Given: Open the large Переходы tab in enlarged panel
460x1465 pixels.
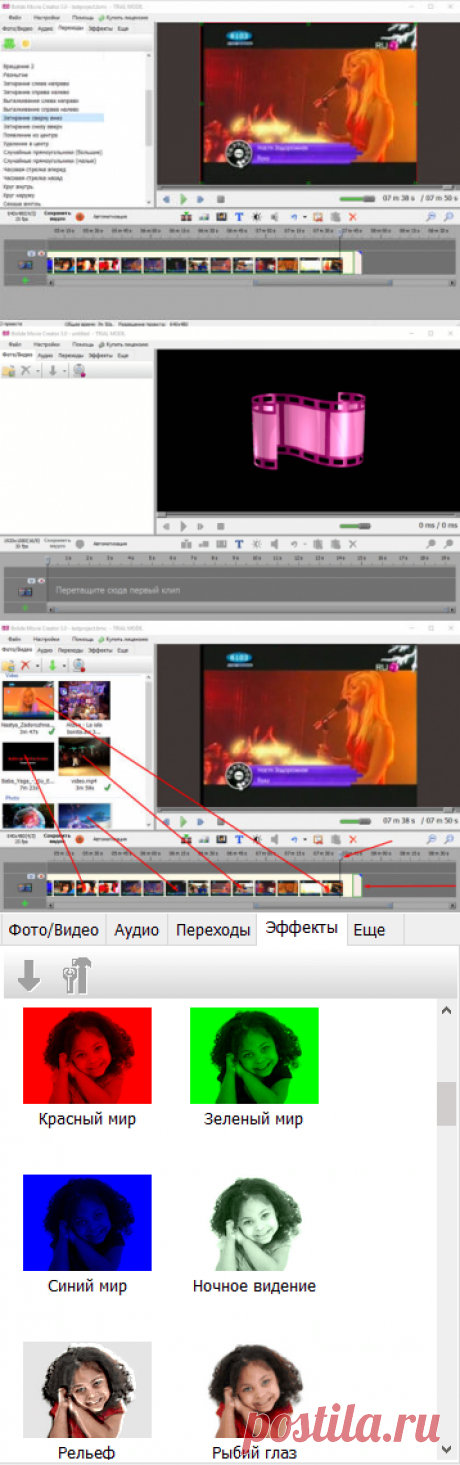Looking at the screenshot, I should tap(212, 929).
